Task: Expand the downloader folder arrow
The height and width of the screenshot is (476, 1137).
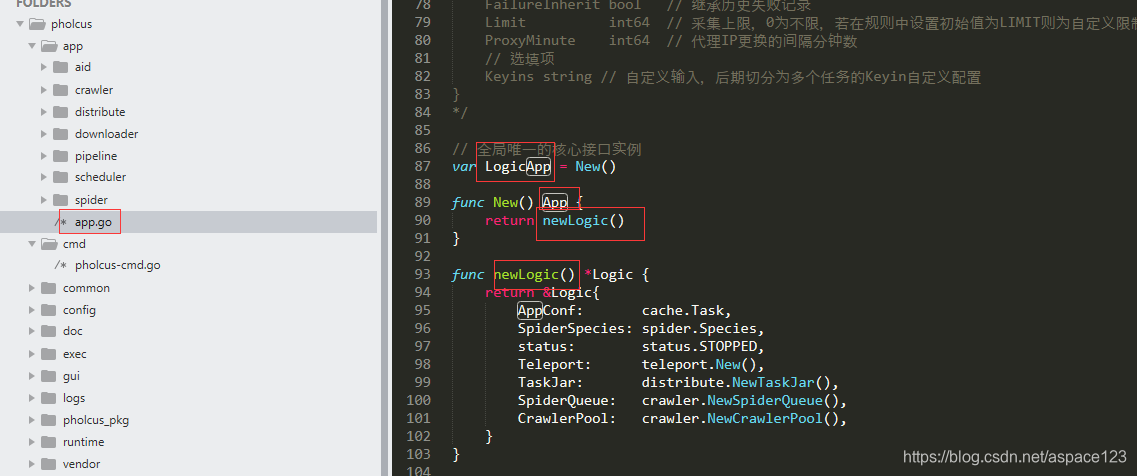Action: (x=44, y=134)
